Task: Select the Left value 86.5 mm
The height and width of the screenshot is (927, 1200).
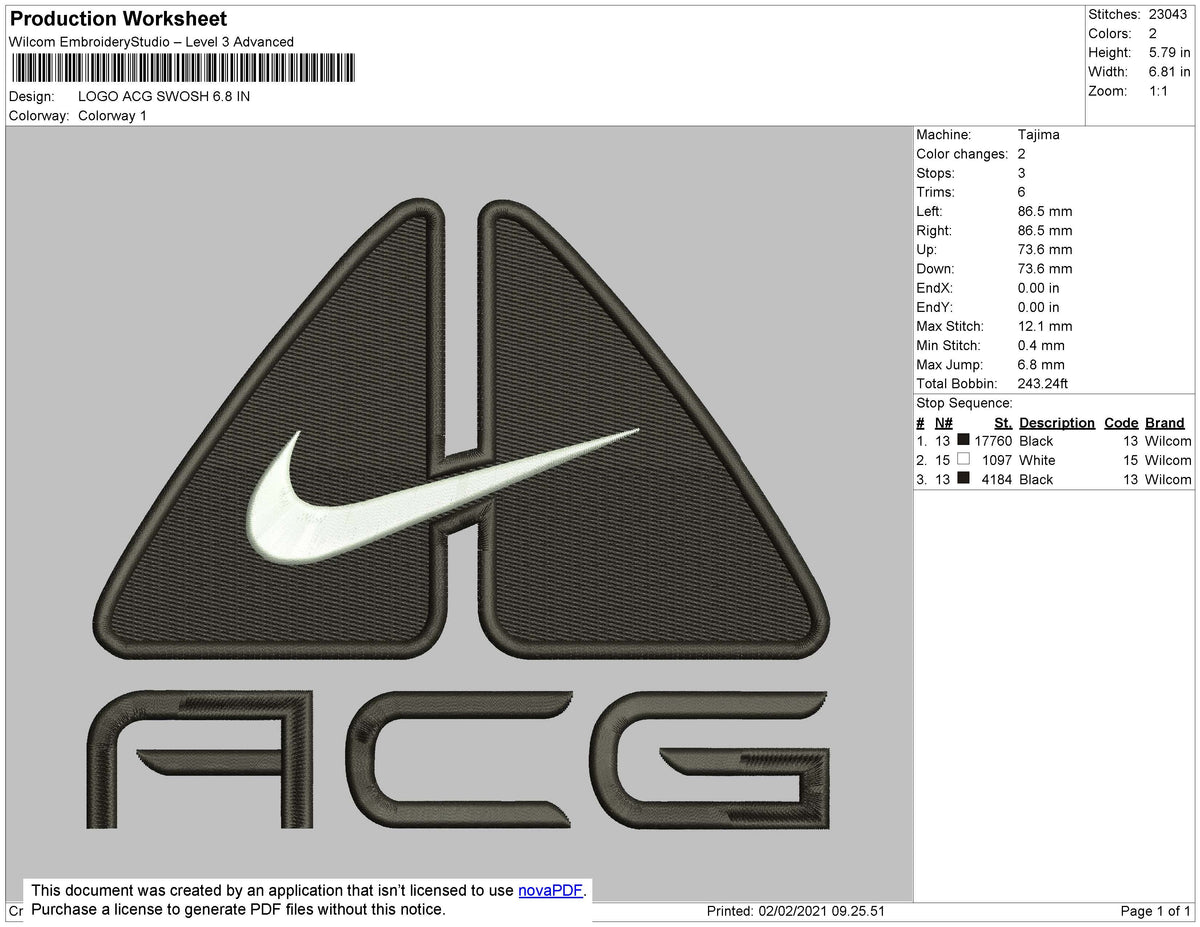Action: point(1044,212)
